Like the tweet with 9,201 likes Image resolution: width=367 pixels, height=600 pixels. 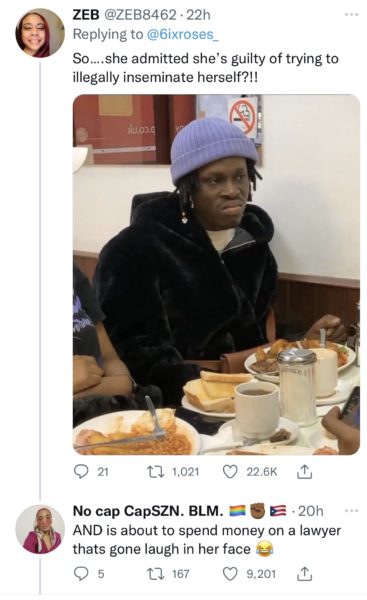pos(230,574)
